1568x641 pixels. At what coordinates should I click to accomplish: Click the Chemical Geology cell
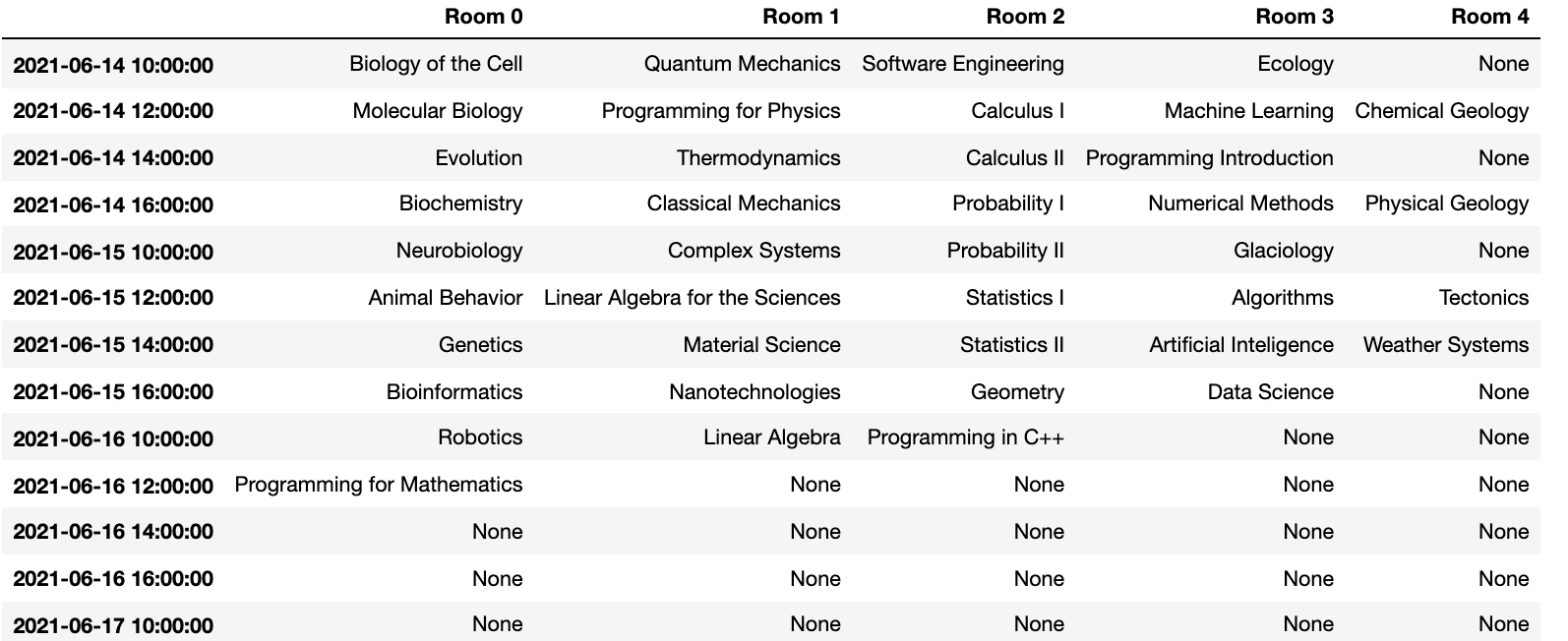tap(1441, 111)
